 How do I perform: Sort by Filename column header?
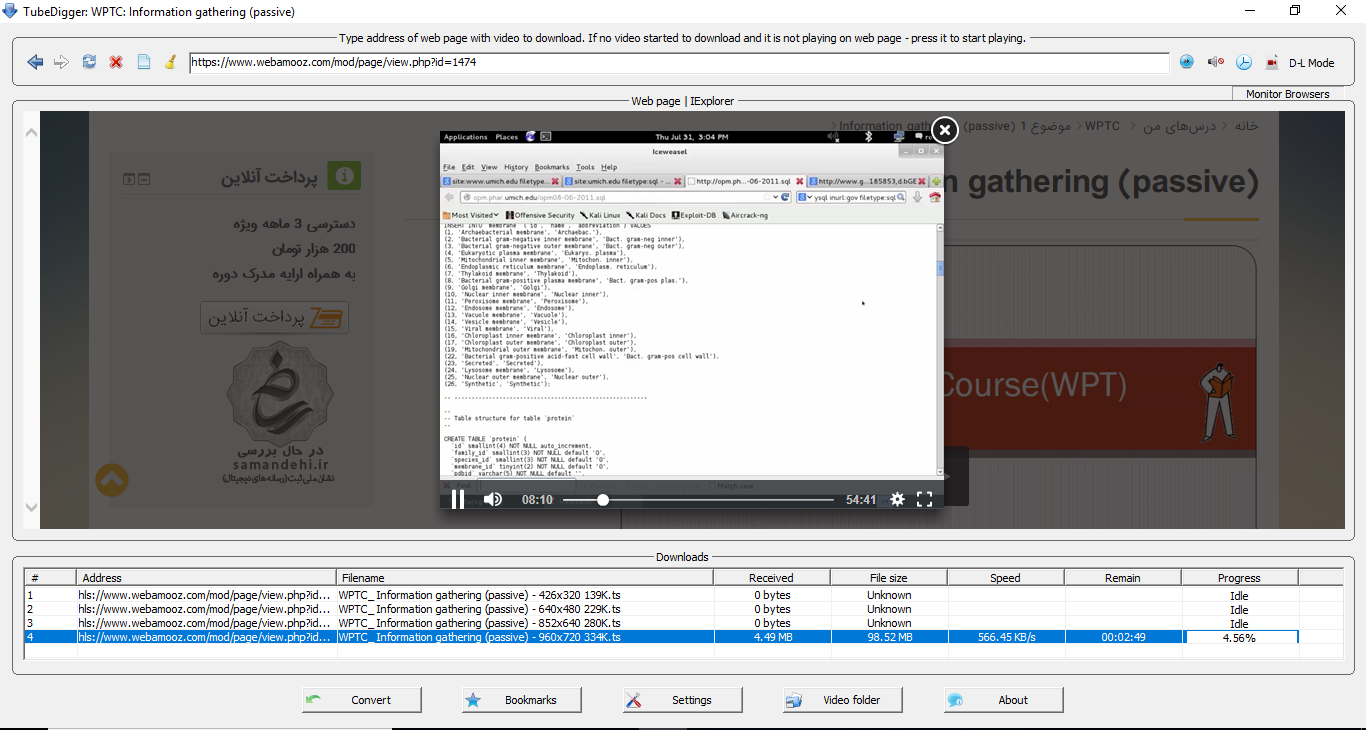525,578
